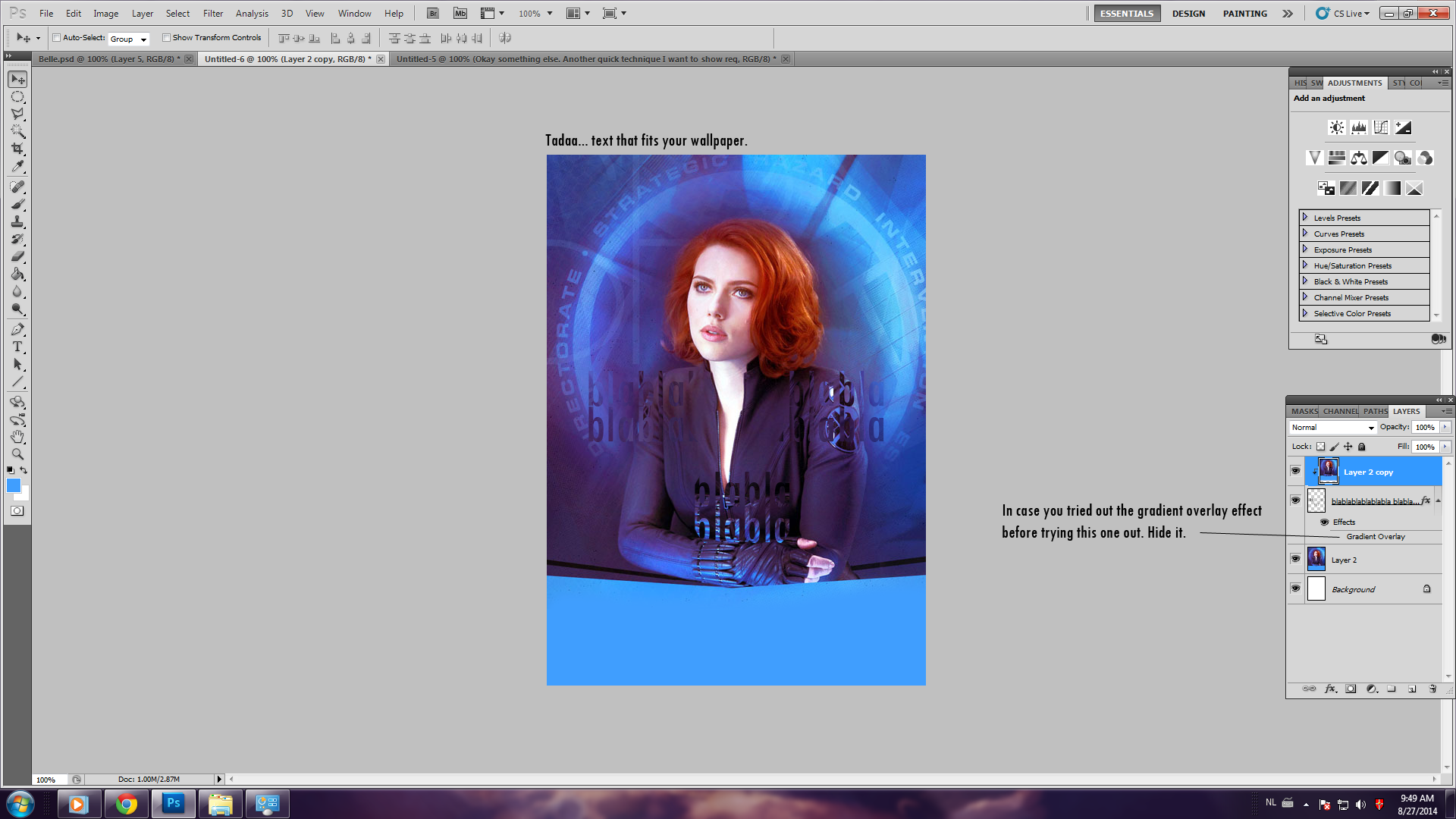Image resolution: width=1456 pixels, height=819 pixels.
Task: Expand Curves Presets
Action: [x=1305, y=234]
